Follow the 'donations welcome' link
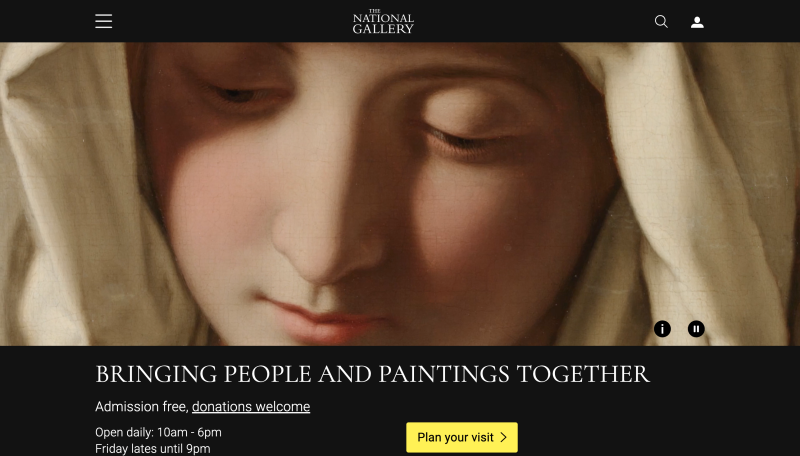The height and width of the screenshot is (456, 800). pyautogui.click(x=251, y=407)
